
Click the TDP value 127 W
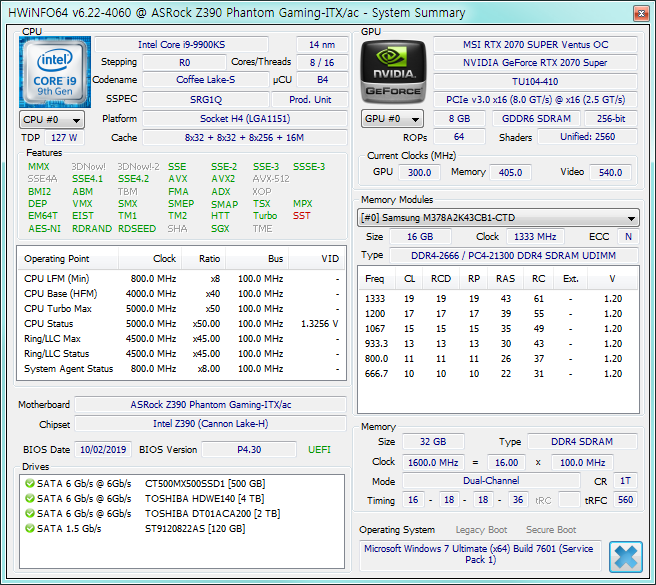pos(64,138)
